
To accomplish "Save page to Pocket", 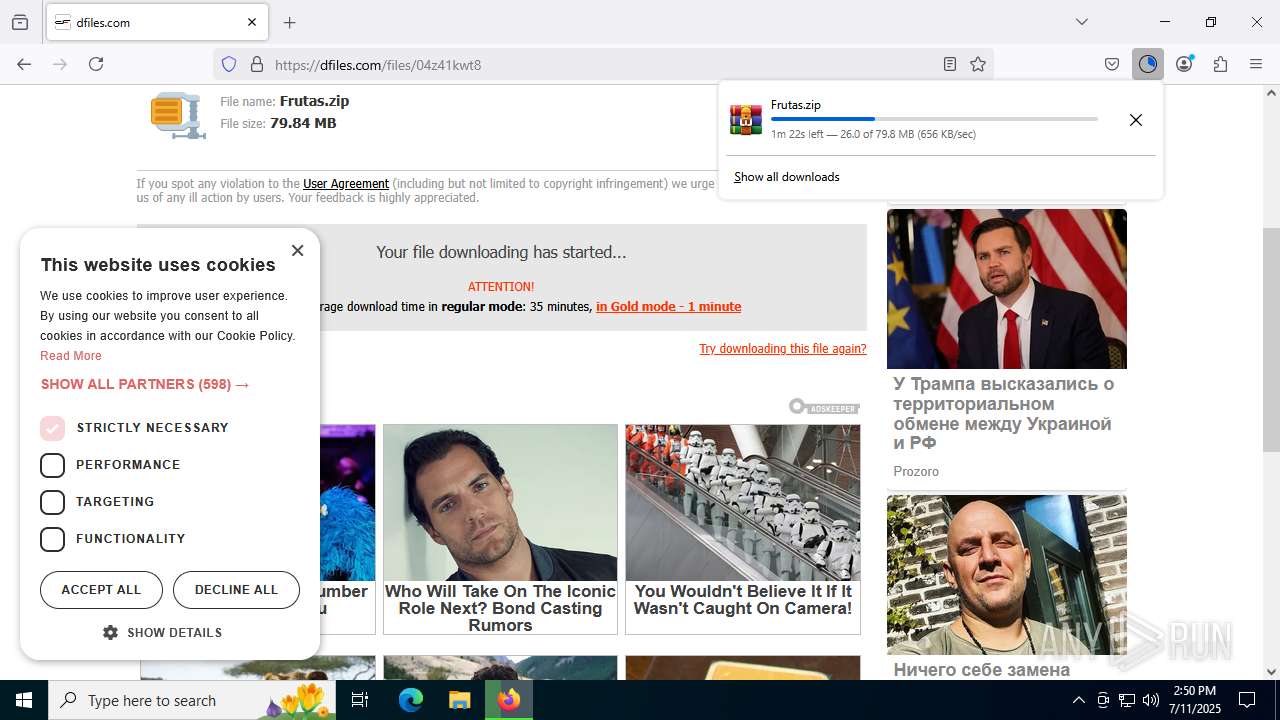I will point(1112,64).
